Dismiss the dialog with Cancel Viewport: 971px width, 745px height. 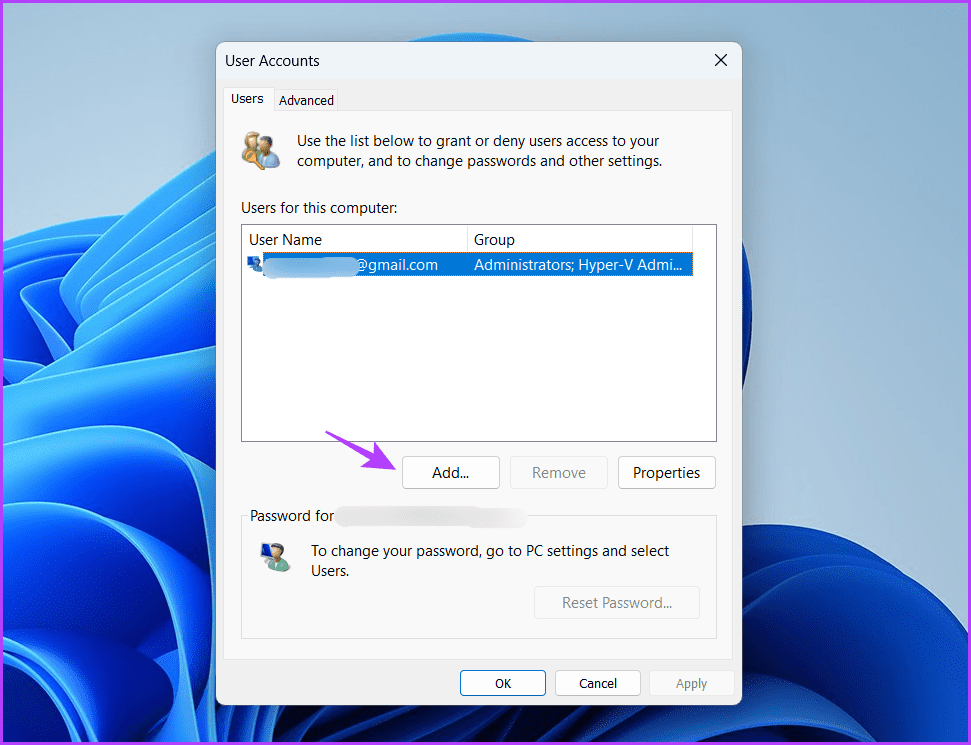click(597, 683)
